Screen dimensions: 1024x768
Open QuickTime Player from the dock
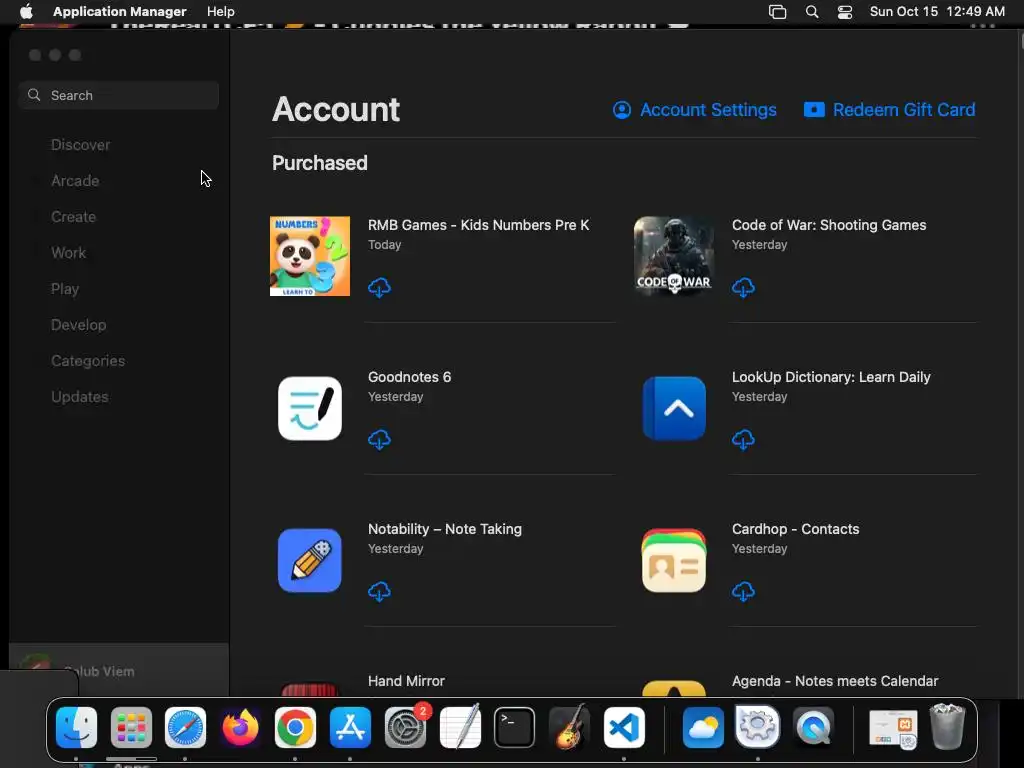tap(813, 727)
